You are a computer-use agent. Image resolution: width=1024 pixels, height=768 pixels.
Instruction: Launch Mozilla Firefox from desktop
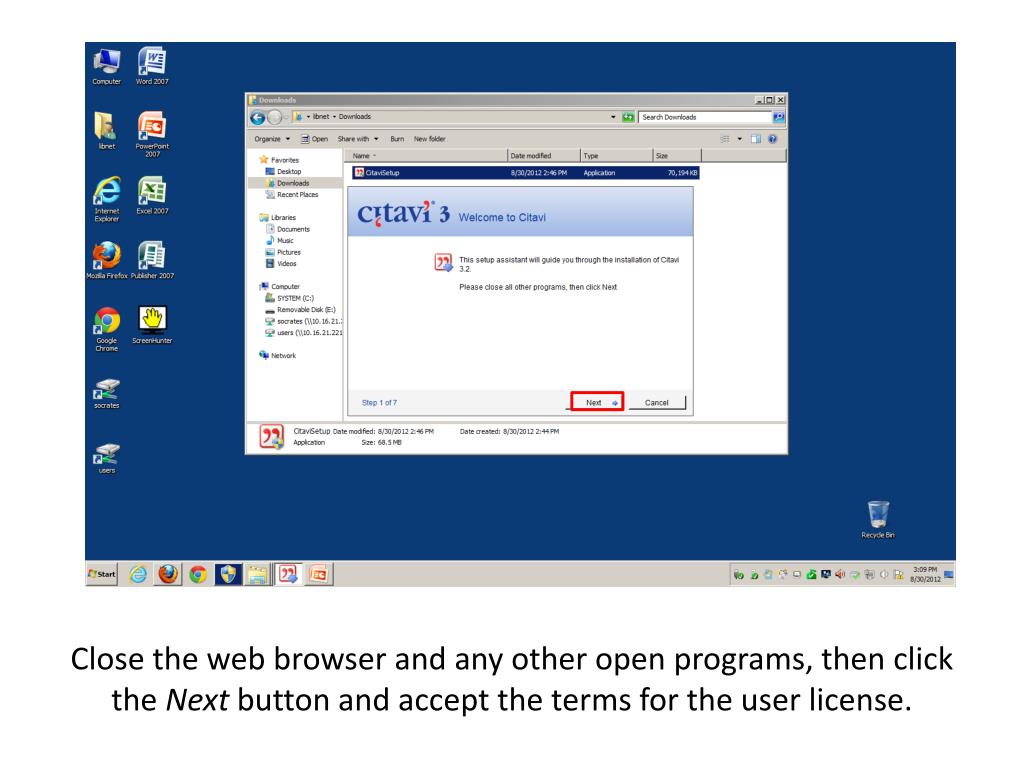107,261
